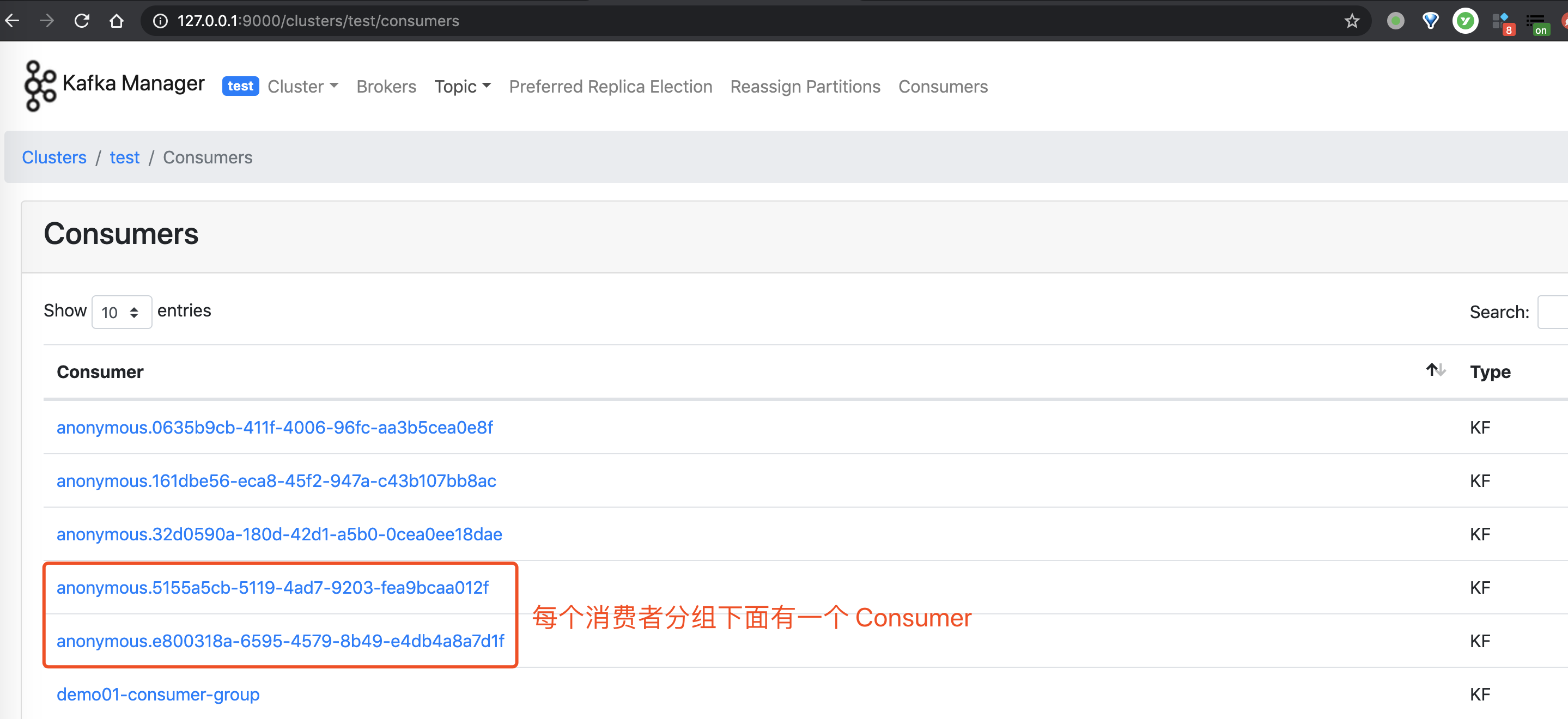The height and width of the screenshot is (719, 1568).
Task: Go to Clusters breadcrumb link
Action: [x=54, y=157]
